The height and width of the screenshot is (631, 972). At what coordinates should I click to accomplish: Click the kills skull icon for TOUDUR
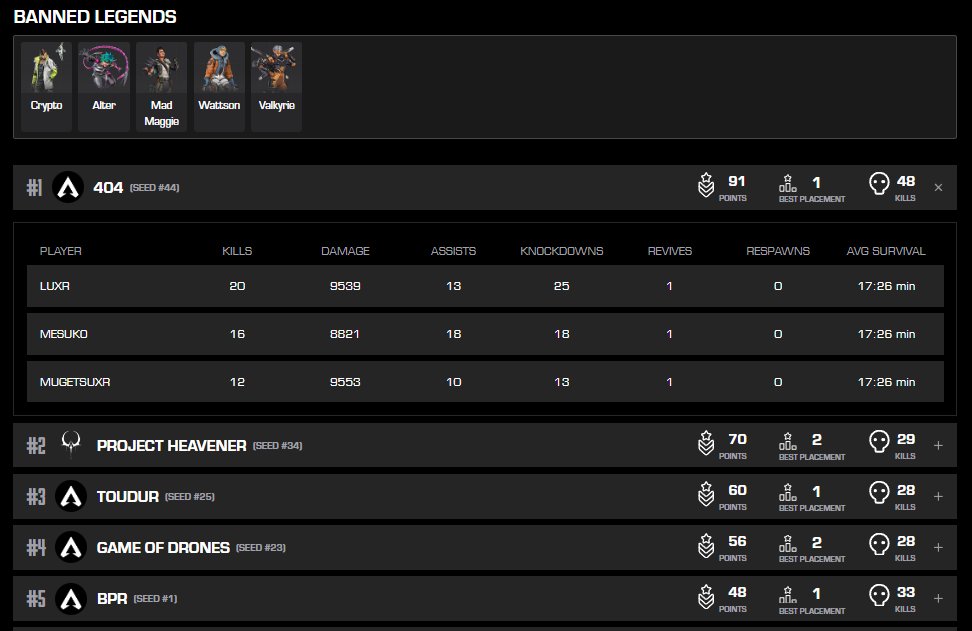click(x=879, y=492)
